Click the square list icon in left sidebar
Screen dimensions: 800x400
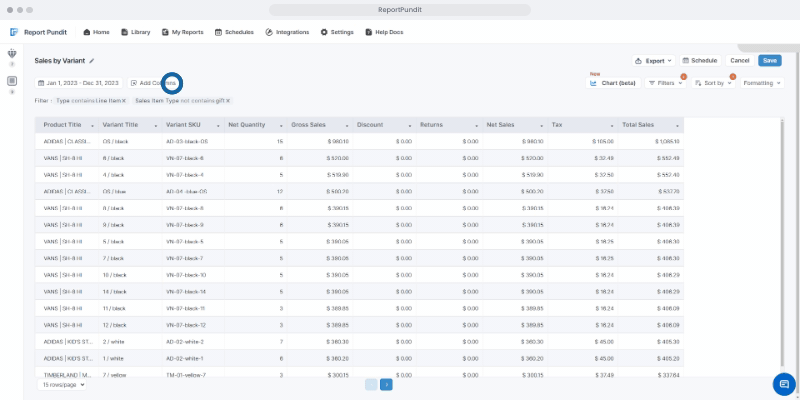12,80
